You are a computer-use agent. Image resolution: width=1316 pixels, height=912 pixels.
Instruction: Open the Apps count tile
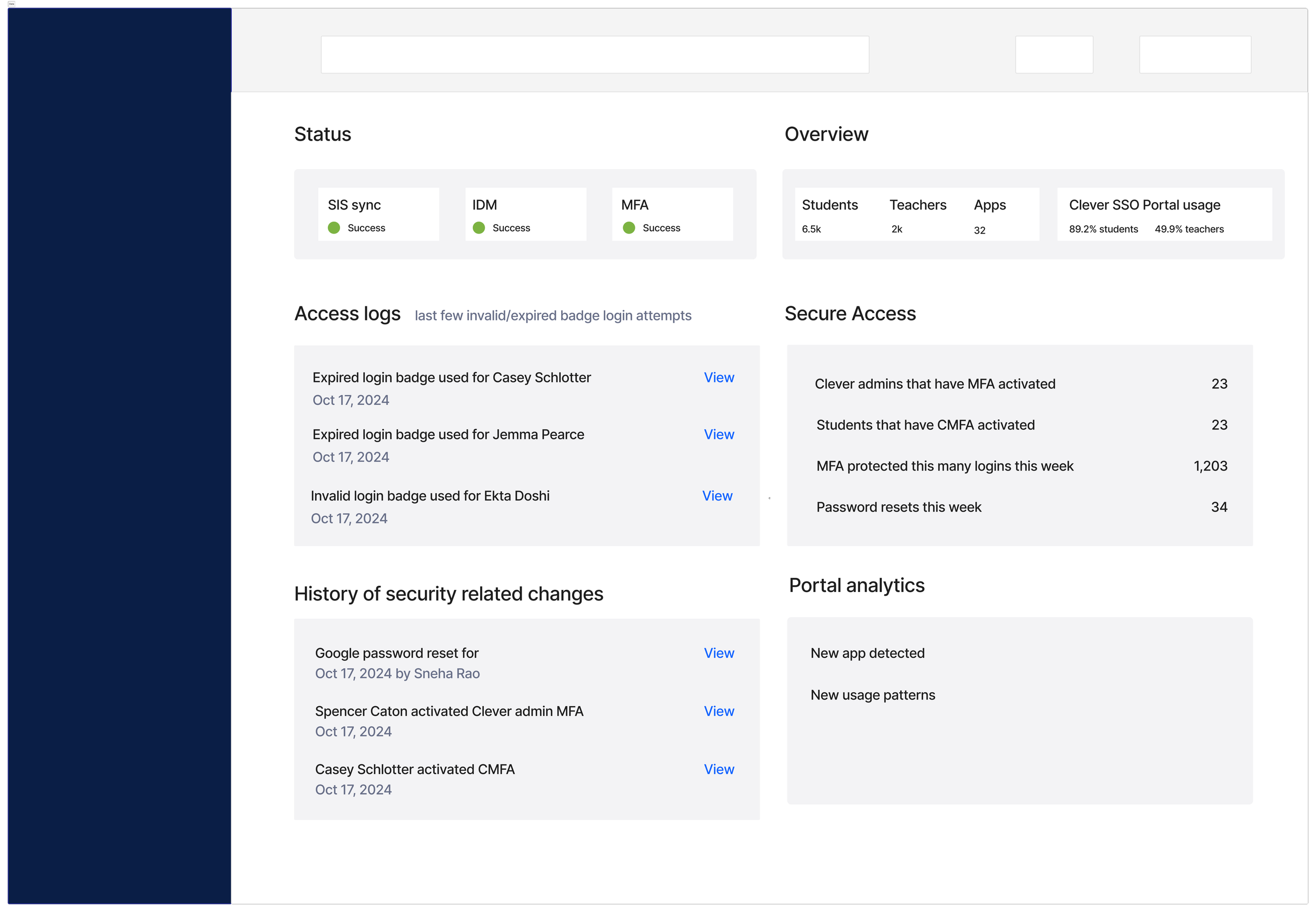[990, 215]
